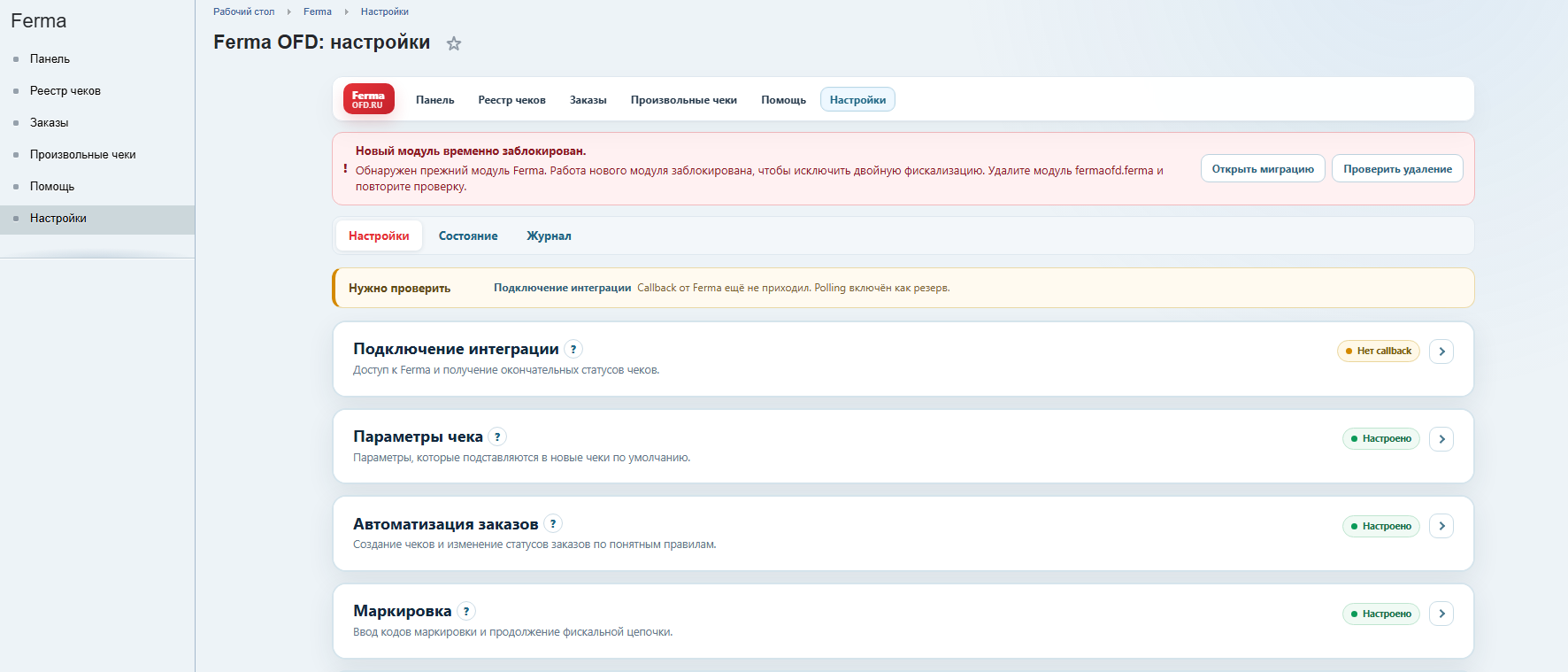1568x672 pixels.
Task: Select Настройки in the top navigation bar
Action: [x=857, y=100]
